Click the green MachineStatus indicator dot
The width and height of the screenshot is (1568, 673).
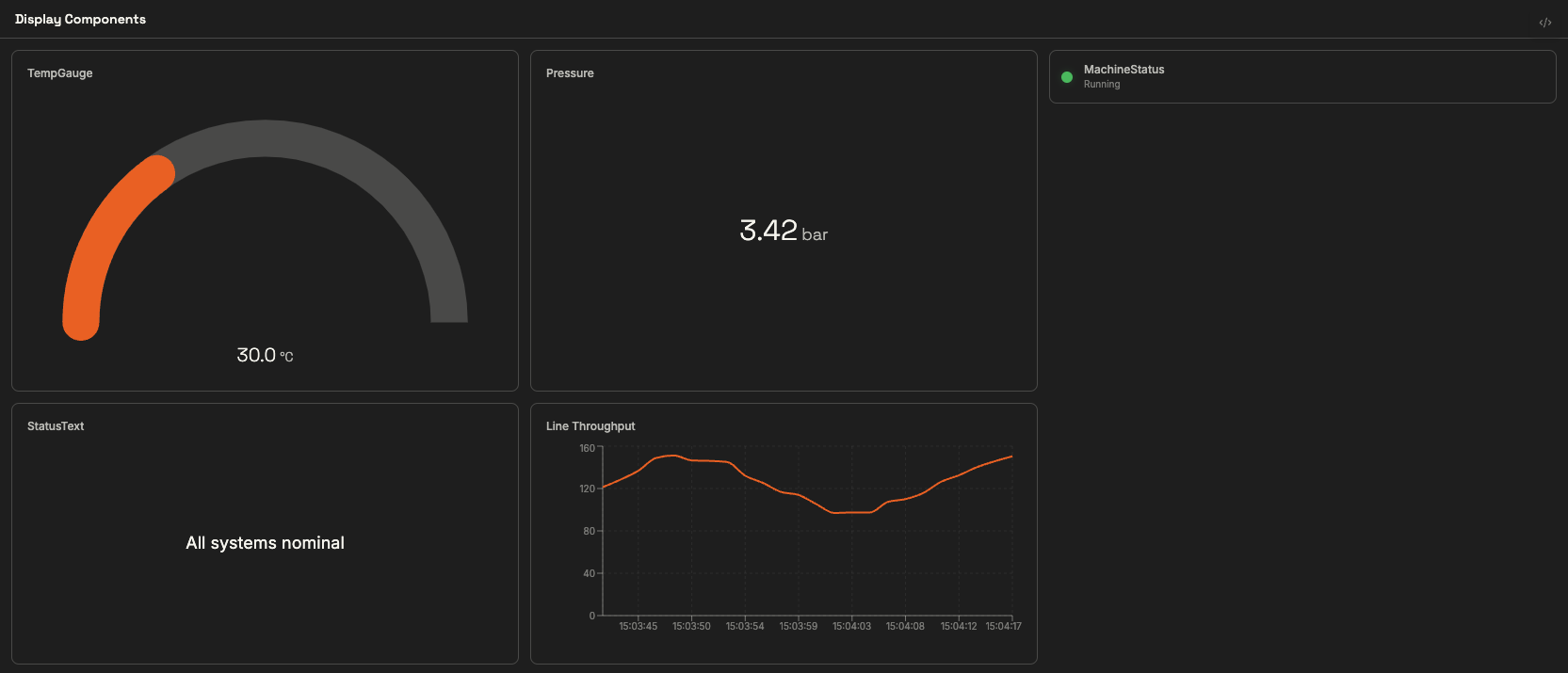coord(1067,77)
